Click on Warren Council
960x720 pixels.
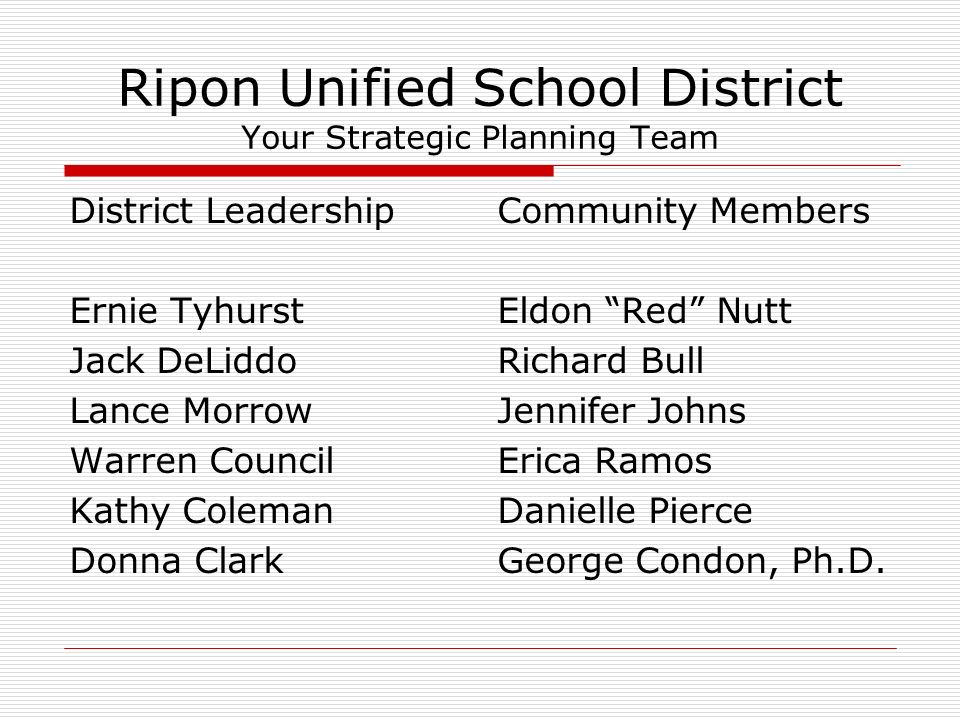pyautogui.click(x=202, y=460)
